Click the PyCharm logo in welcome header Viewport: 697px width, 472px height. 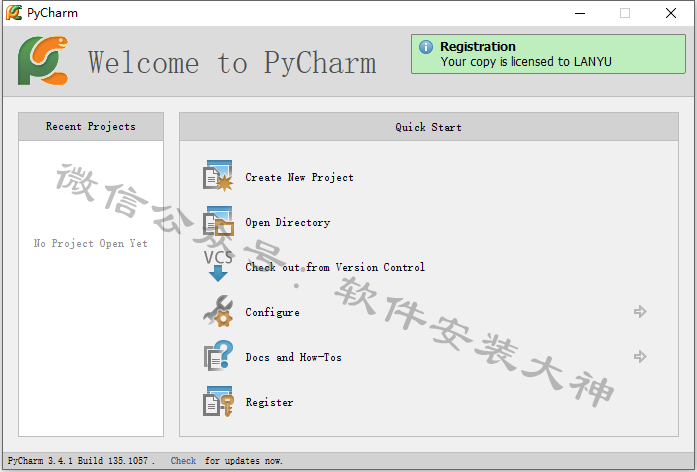(43, 60)
